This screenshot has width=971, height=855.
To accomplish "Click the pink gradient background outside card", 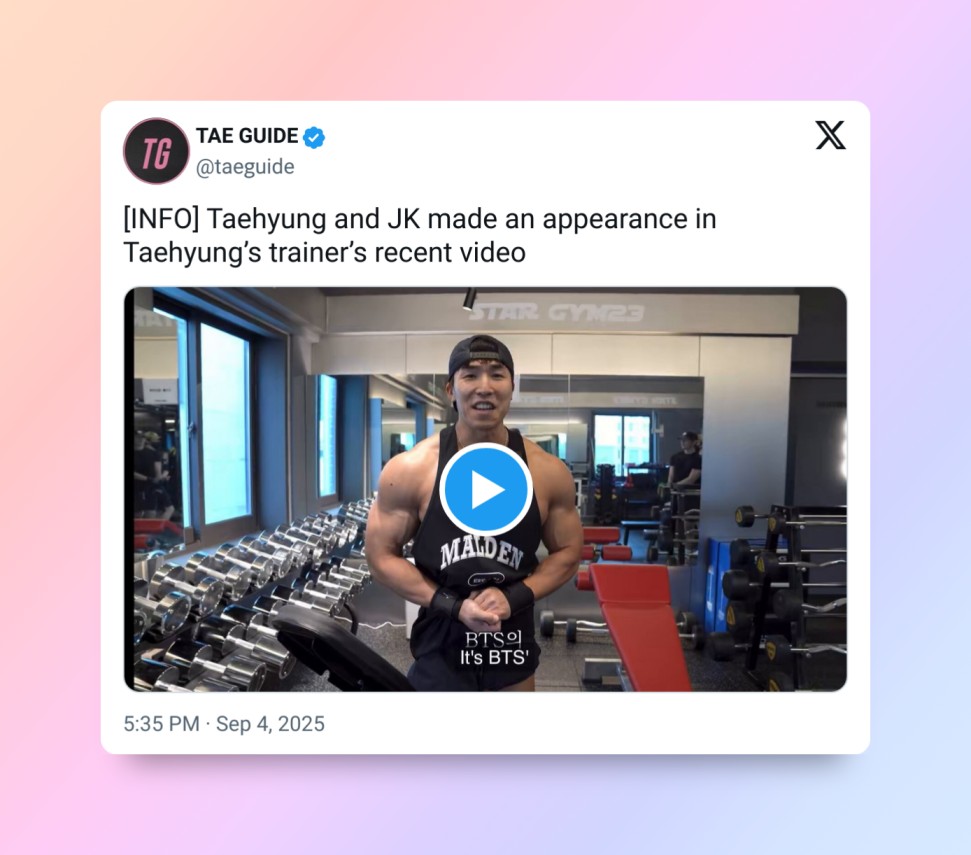I will point(50,433).
